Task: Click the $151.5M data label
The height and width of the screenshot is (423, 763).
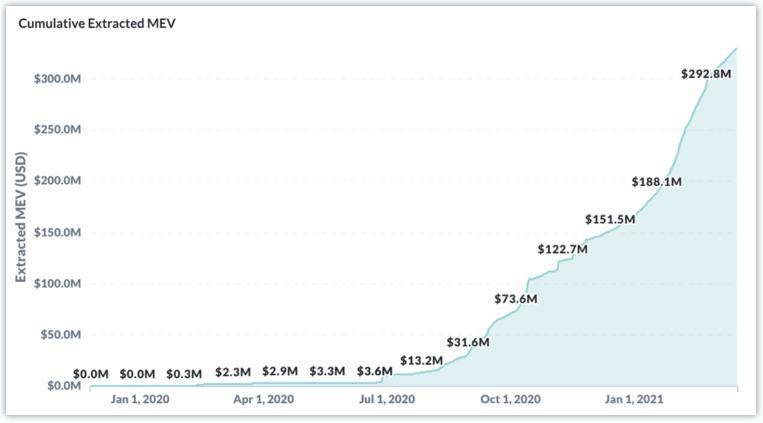Action: click(x=610, y=220)
